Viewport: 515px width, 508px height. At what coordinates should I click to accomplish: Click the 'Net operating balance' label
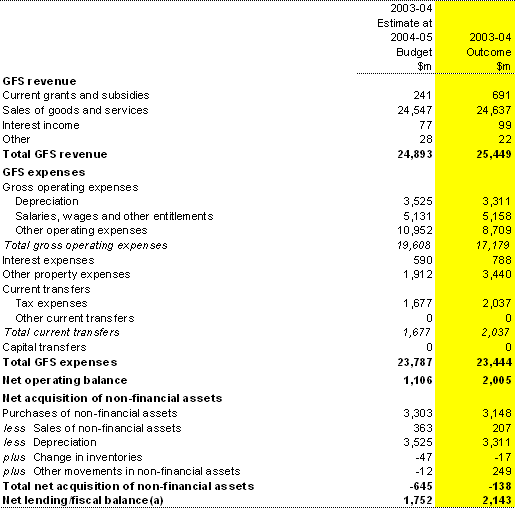coord(65,380)
